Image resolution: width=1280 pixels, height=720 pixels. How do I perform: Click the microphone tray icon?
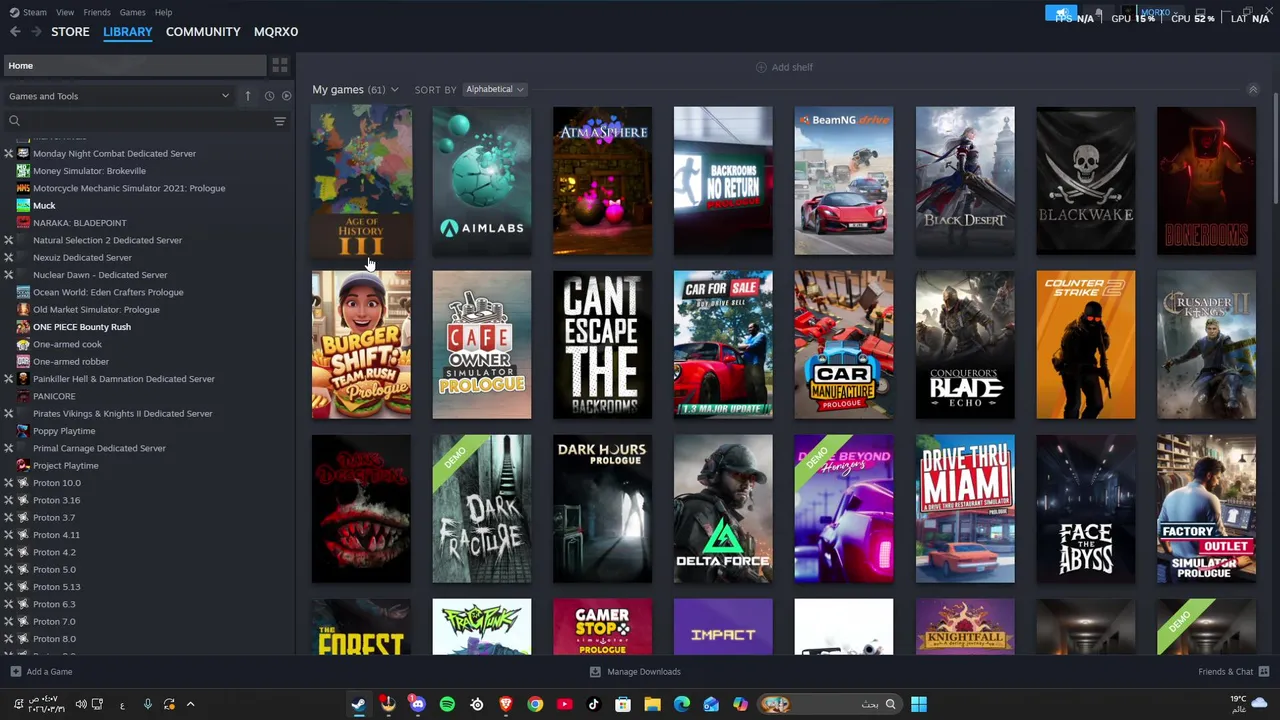(x=147, y=704)
